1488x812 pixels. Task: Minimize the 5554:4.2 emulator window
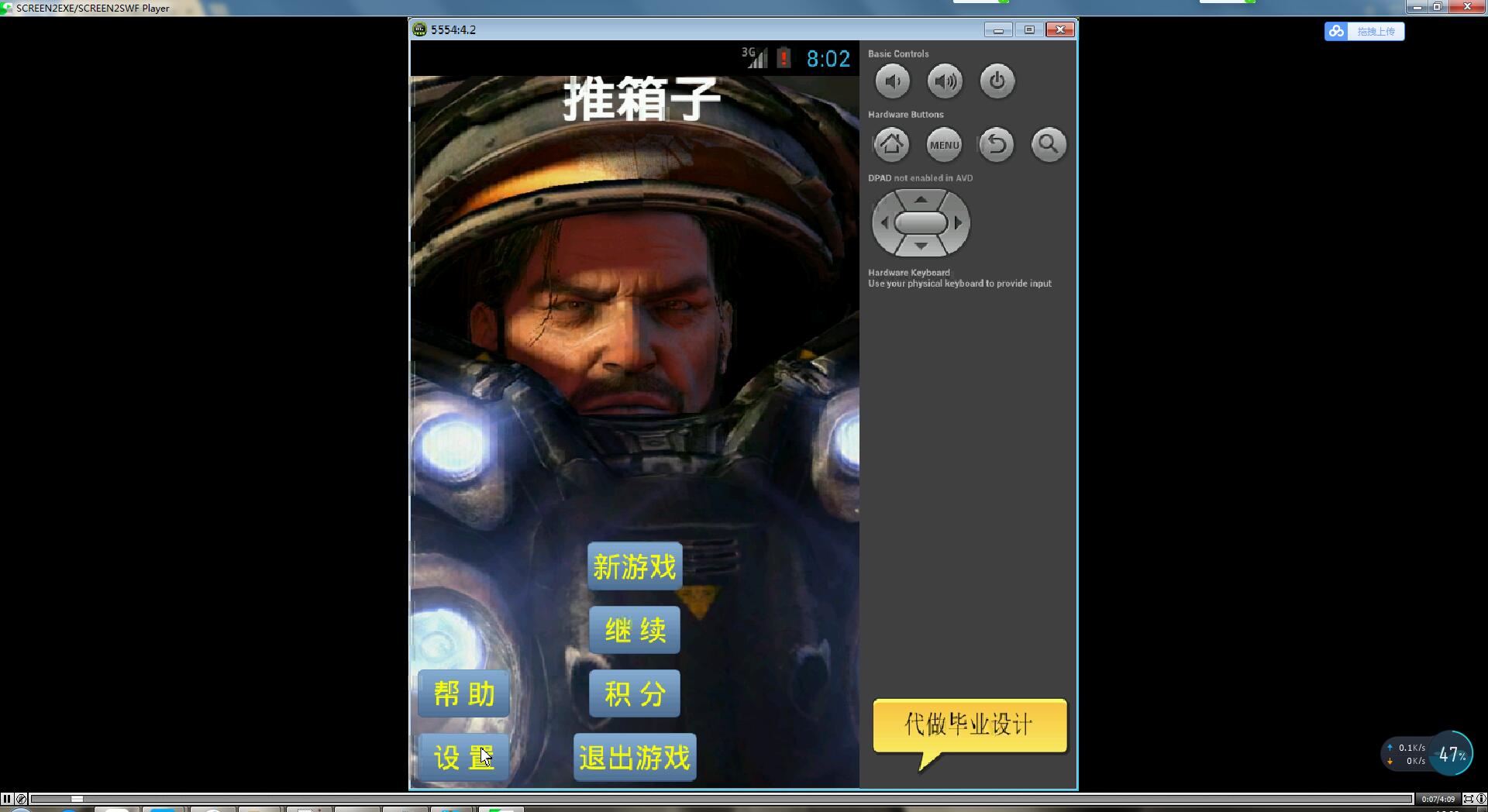point(998,30)
